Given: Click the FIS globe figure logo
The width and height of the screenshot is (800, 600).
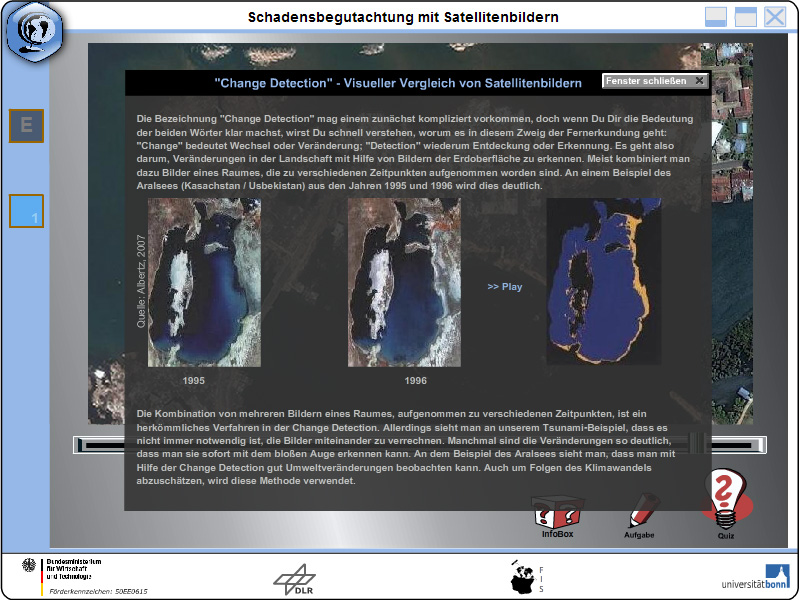Looking at the screenshot, I should (527, 577).
